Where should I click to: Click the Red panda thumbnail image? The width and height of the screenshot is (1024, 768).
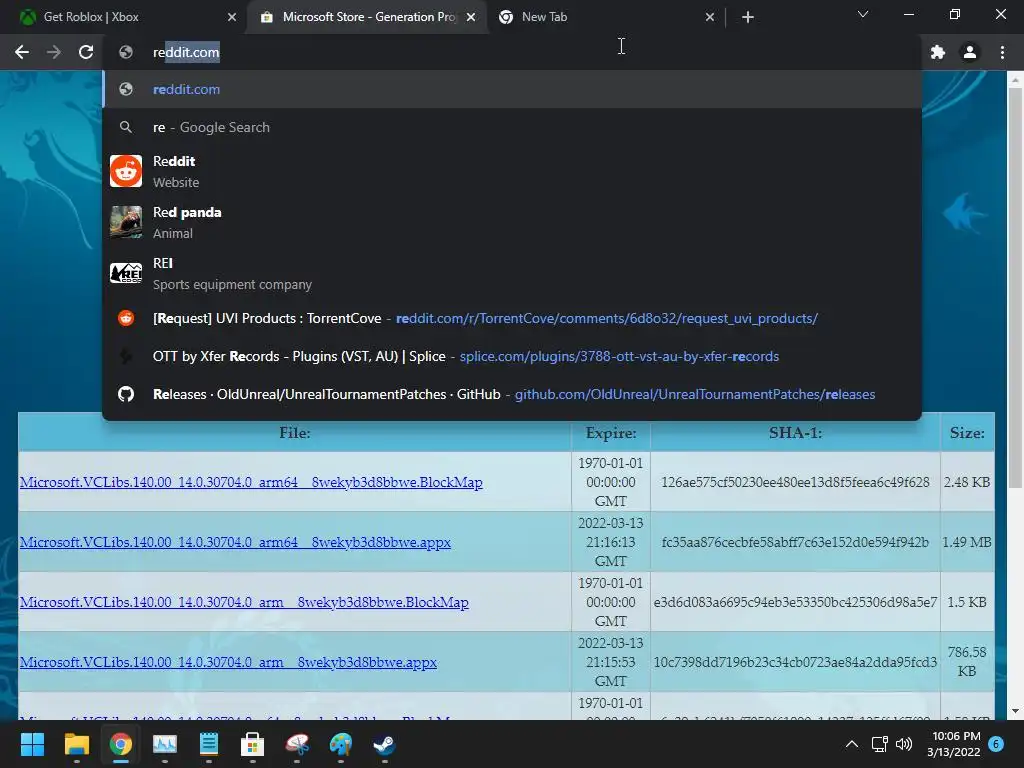pyautogui.click(x=126, y=222)
